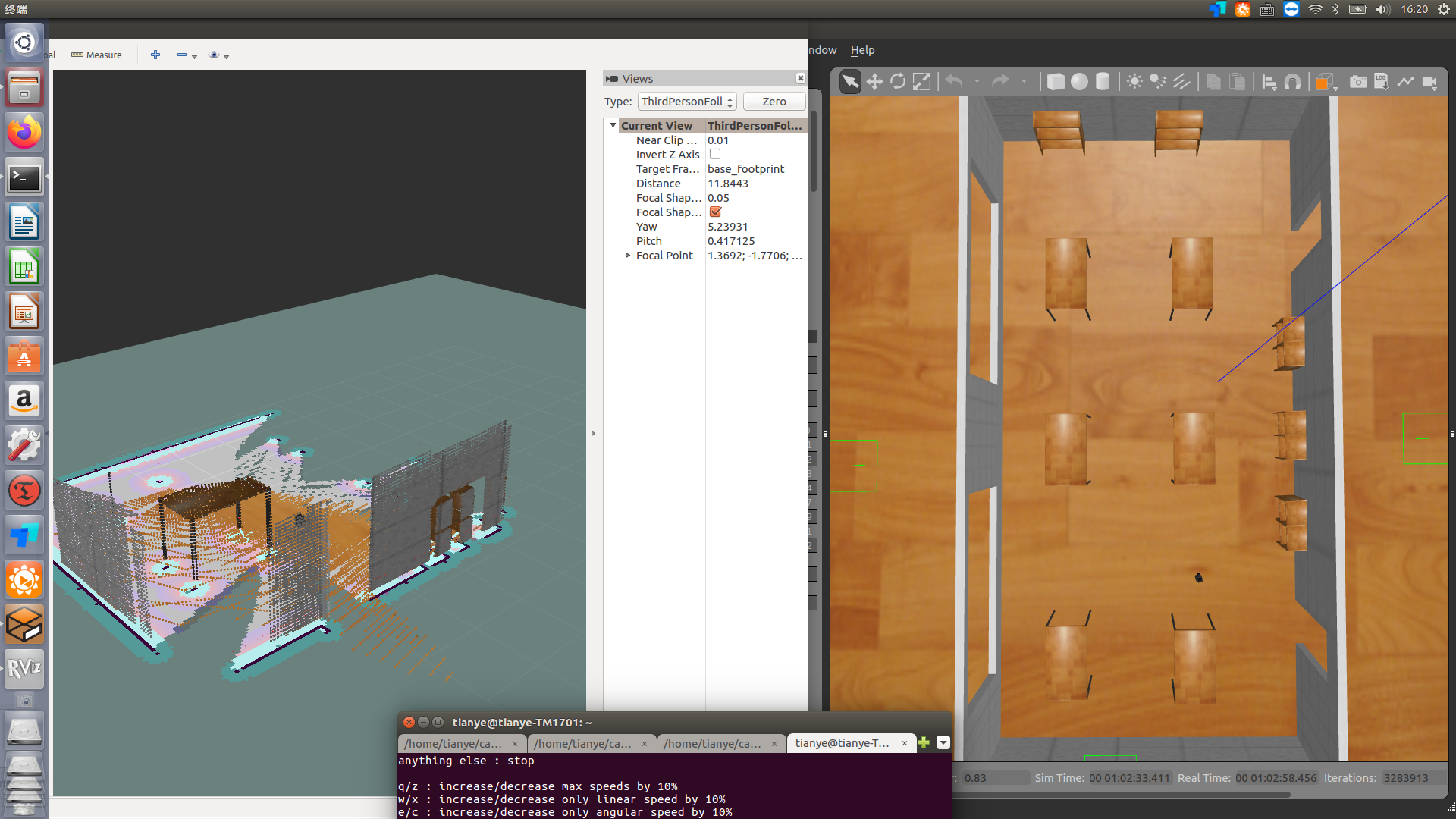Open the view Type ThirdPersonFollower dropdown
Screen dimensions: 1456x819
coord(686,102)
